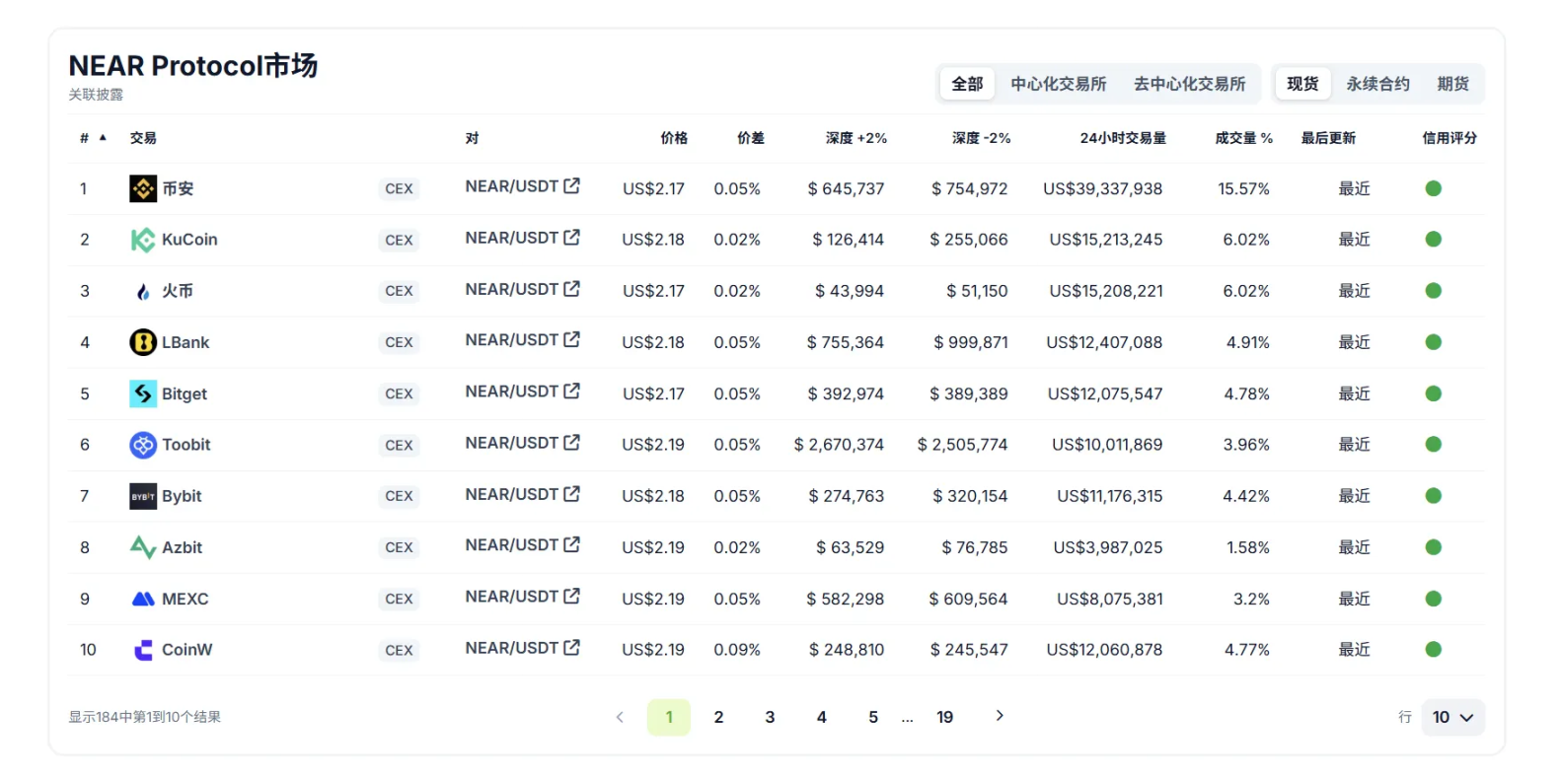
Task: Switch filter to 去中心化交易所
Action: 1189,84
